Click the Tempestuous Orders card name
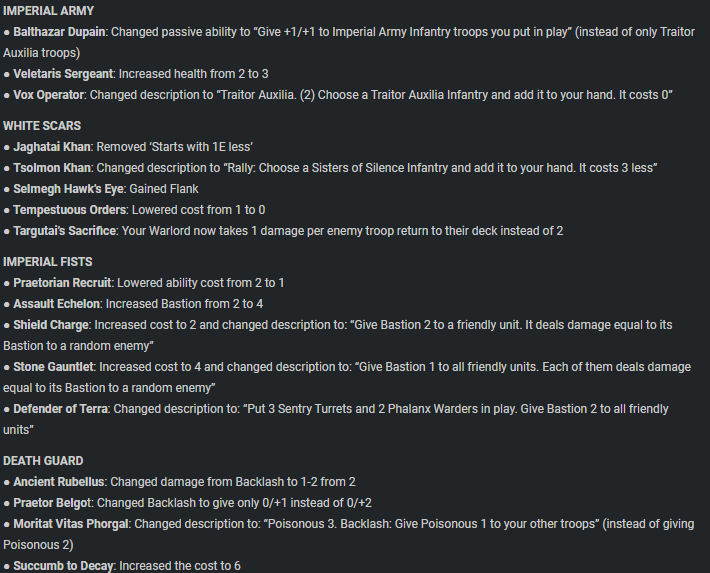The width and height of the screenshot is (710, 573). click(69, 210)
